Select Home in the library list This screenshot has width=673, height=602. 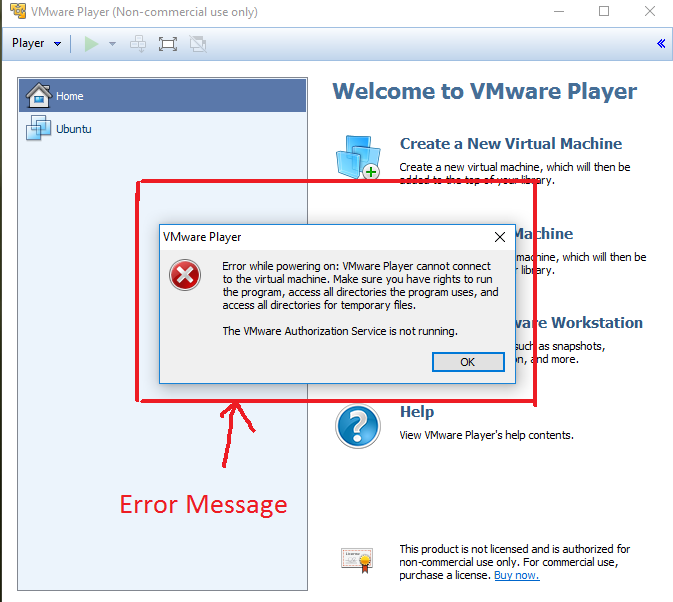click(163, 96)
